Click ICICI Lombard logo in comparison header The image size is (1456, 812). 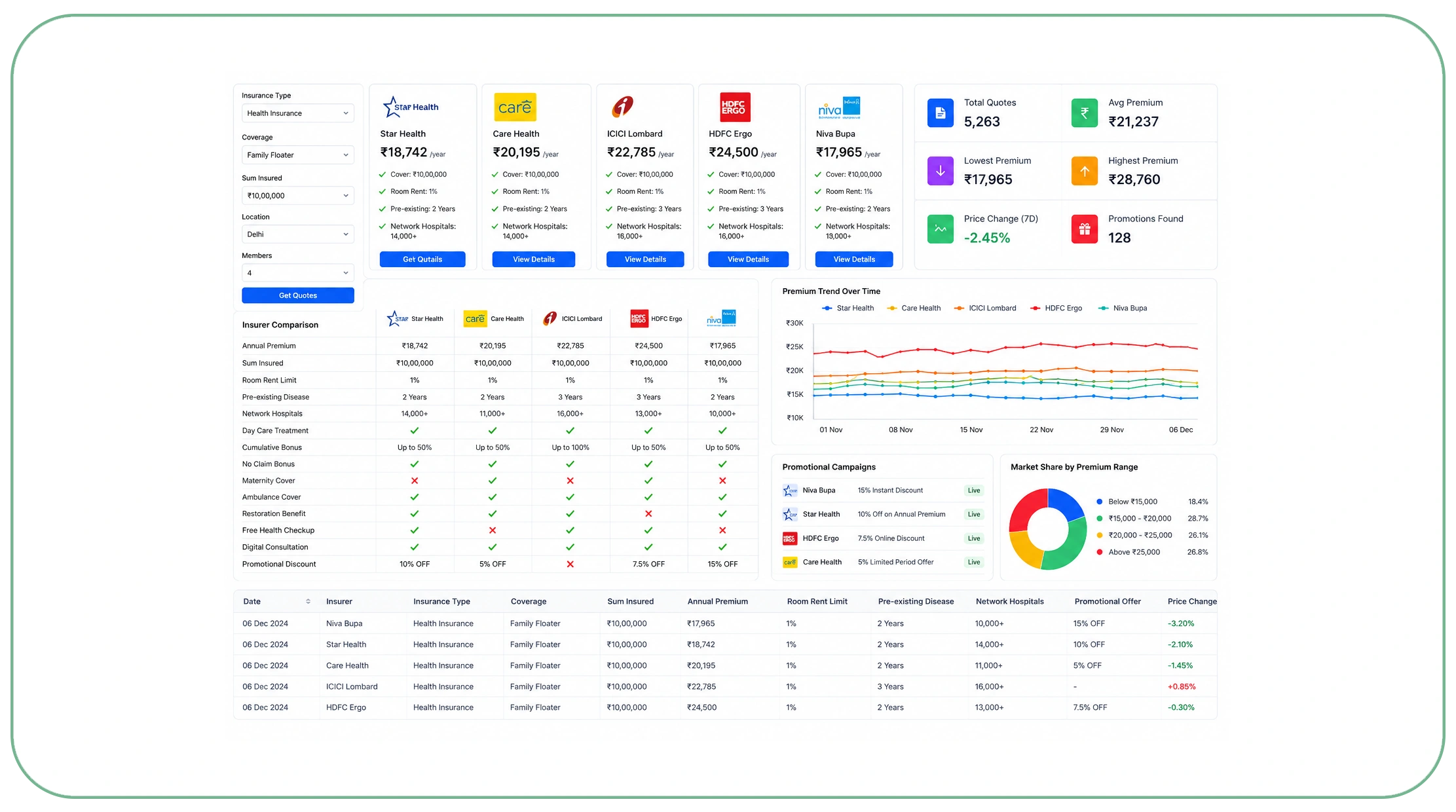(x=550, y=319)
